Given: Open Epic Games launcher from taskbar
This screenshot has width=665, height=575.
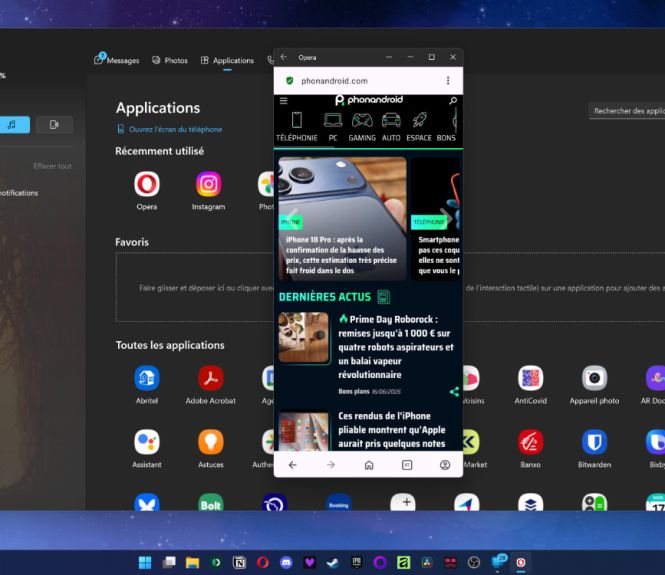Looking at the screenshot, I should [357, 563].
